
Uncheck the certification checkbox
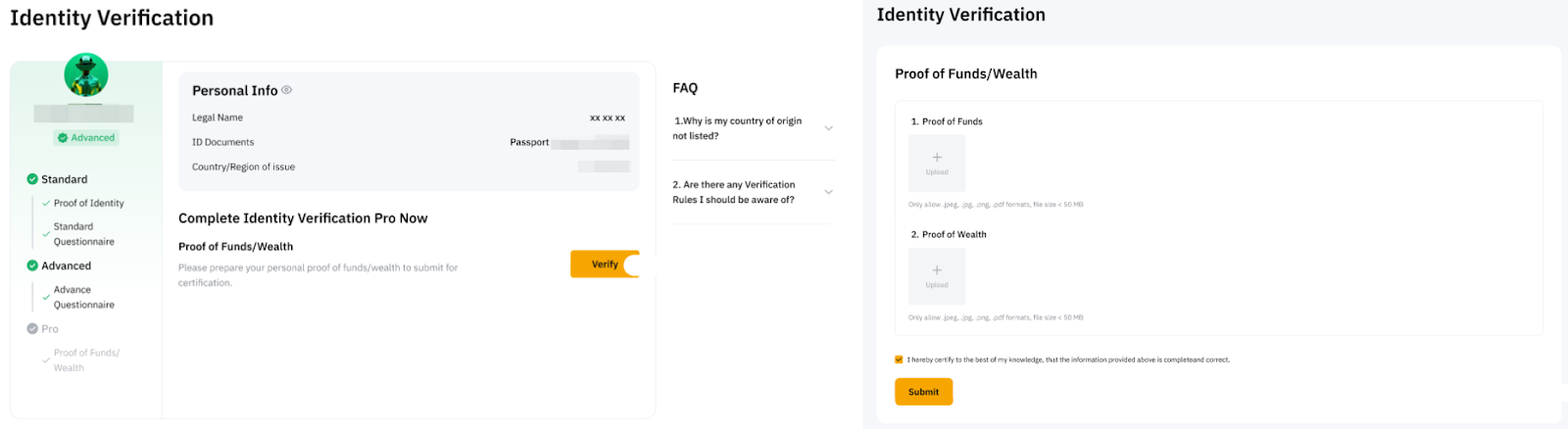point(899,359)
